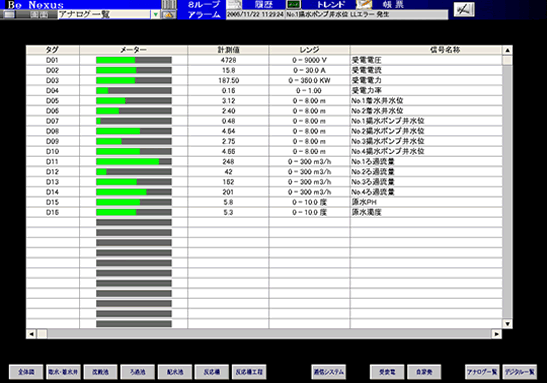Viewport: 547px width, 383px height.
Task: Expand the アナログ一覧 screen selection dropdown
Action: coord(156,15)
